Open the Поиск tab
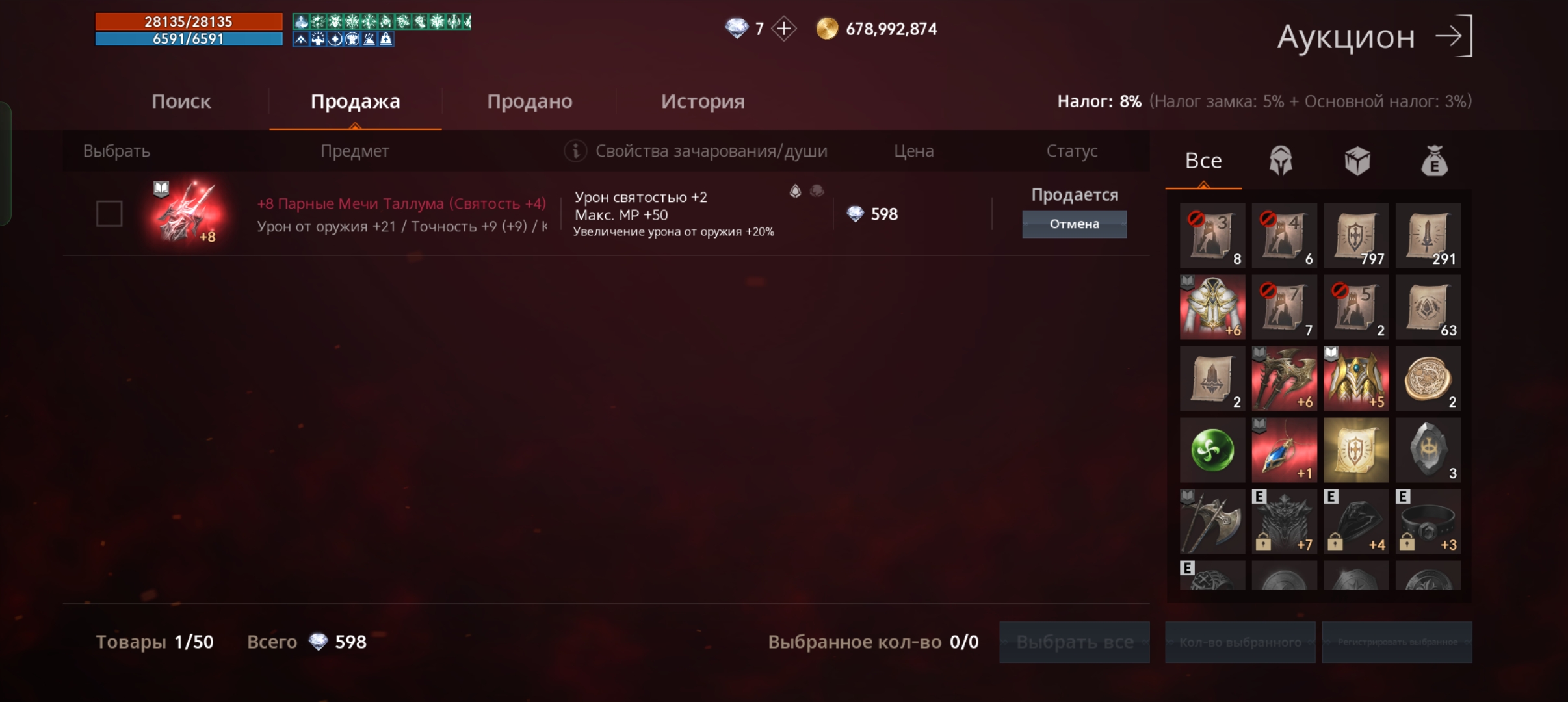The height and width of the screenshot is (702, 1568). [x=181, y=101]
